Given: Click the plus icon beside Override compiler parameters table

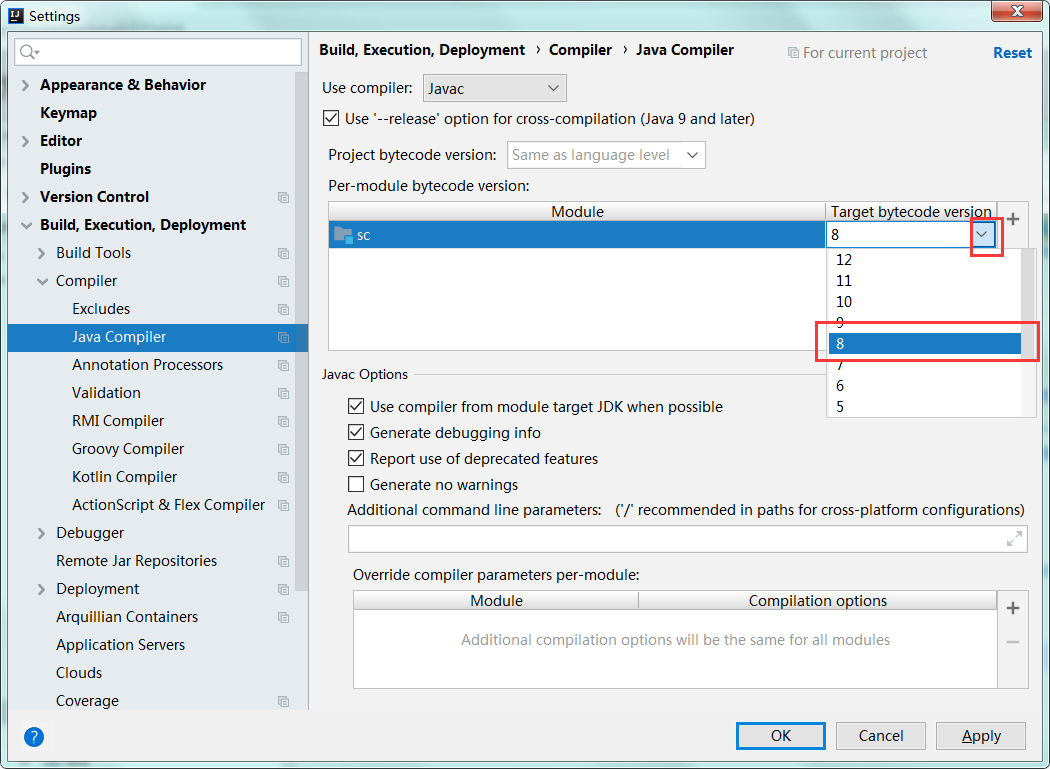Looking at the screenshot, I should [1013, 608].
